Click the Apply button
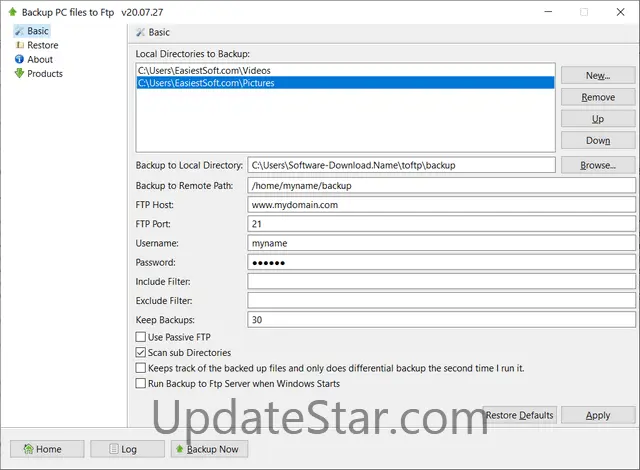This screenshot has height=470, width=640. point(598,415)
